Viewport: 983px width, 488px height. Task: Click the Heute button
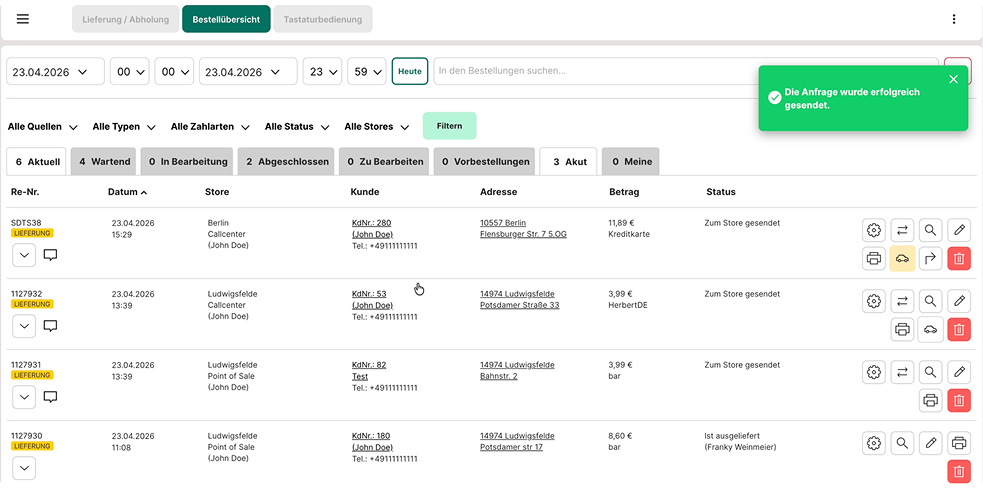coord(410,72)
